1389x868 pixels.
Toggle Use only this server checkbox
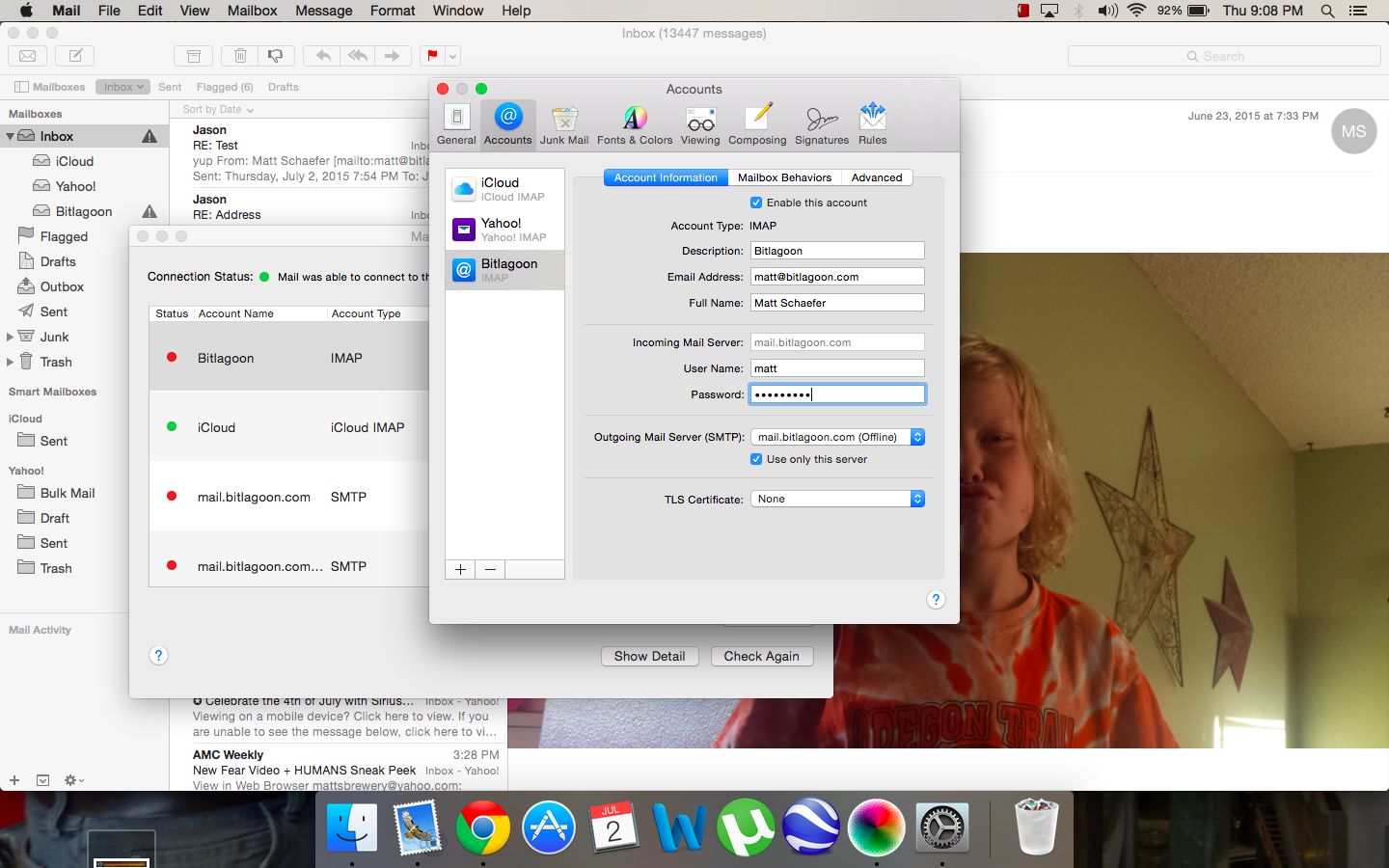point(756,459)
